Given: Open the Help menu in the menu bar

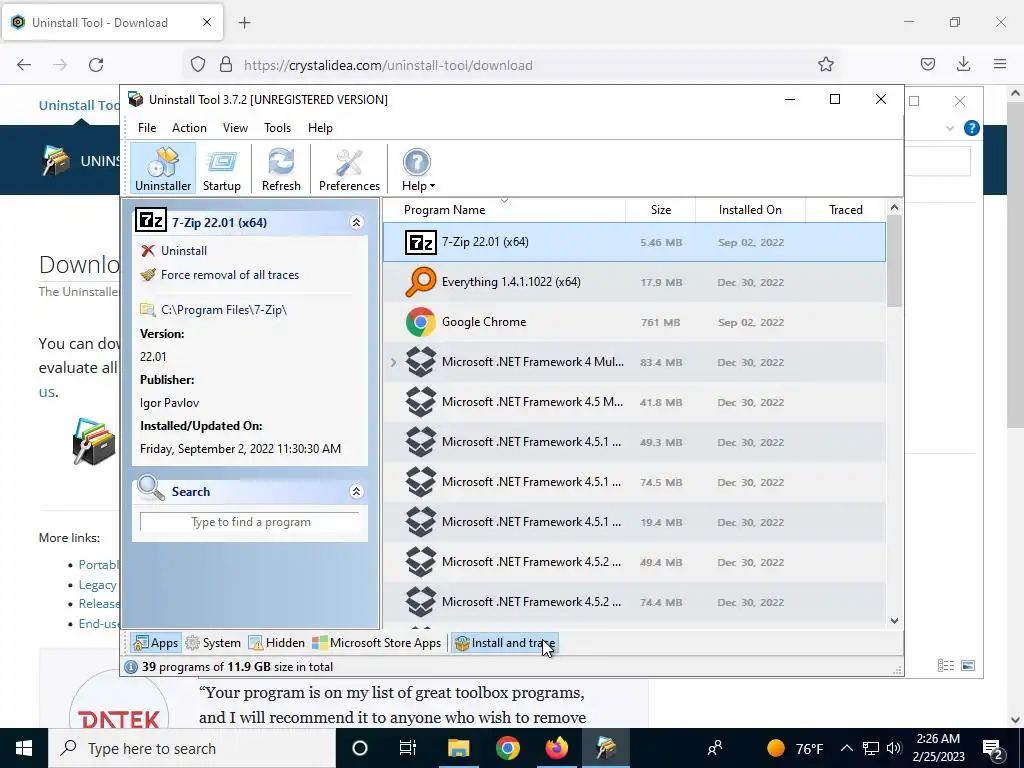Looking at the screenshot, I should click(x=320, y=128).
